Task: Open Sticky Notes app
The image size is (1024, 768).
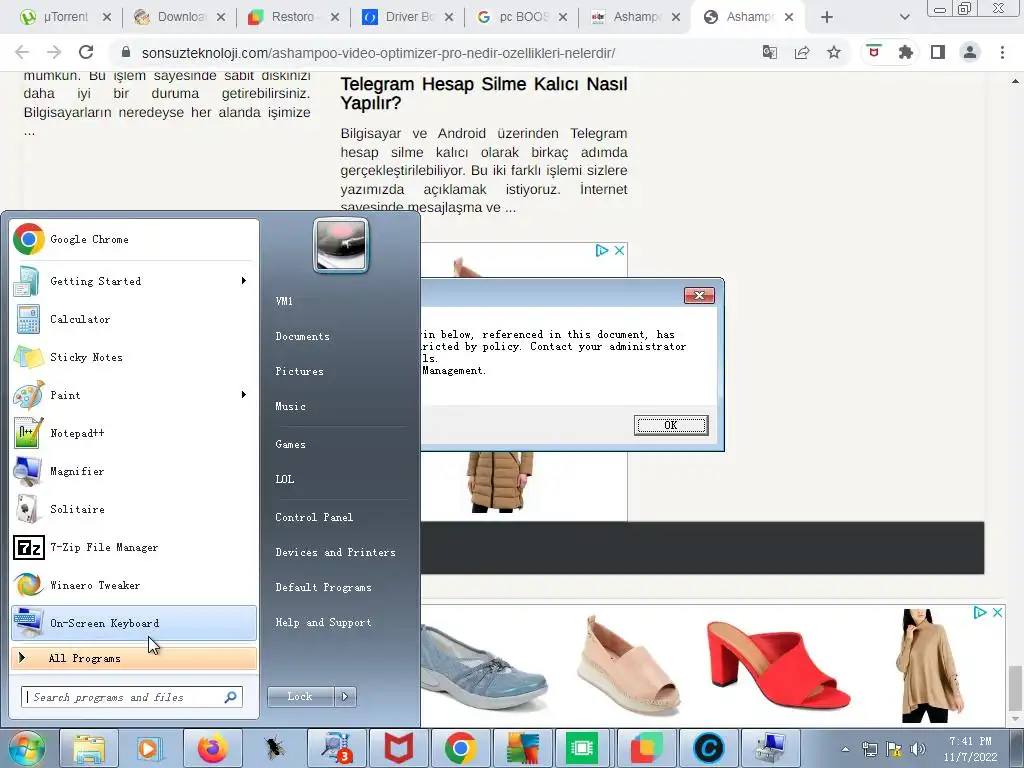Action: (134, 357)
